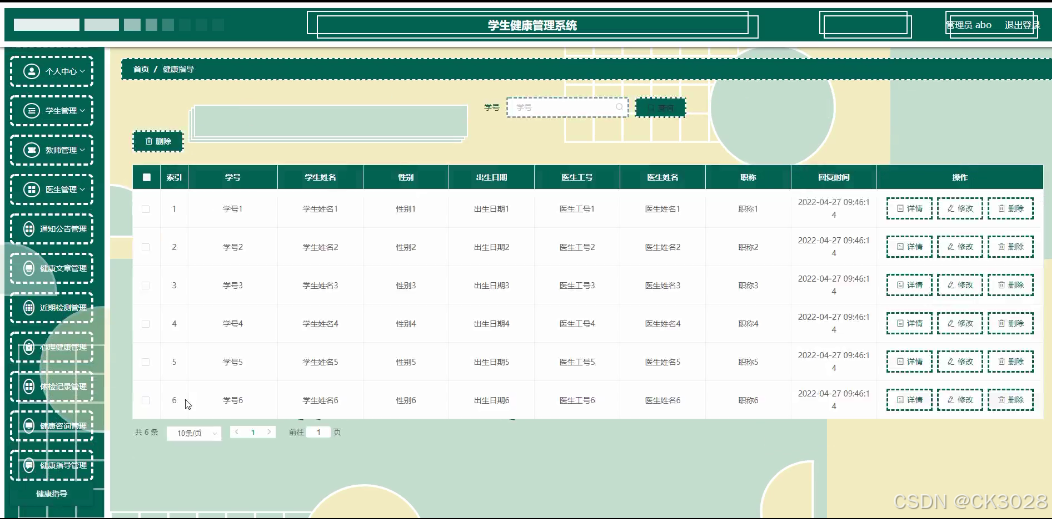Screen dimensions: 1052x519
Task: Click the 个人中心 user icon in sidebar
Action: (x=31, y=71)
